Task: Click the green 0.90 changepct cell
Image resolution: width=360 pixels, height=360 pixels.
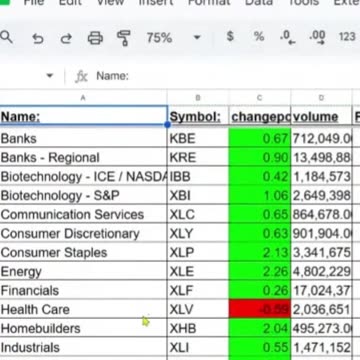Action: 260,157
